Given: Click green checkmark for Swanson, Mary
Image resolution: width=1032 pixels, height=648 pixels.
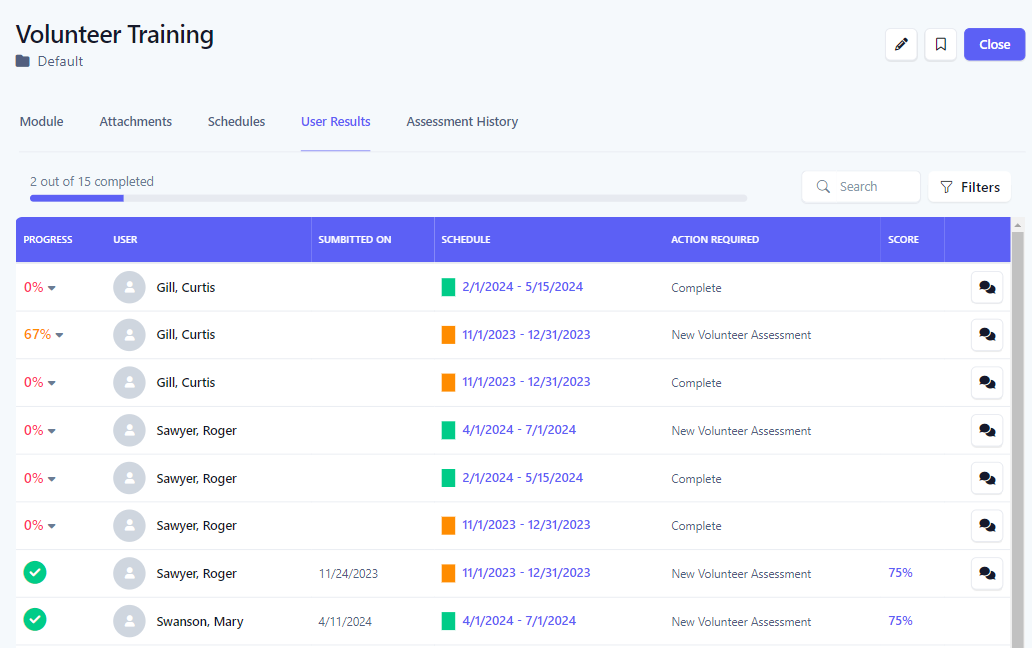Looking at the screenshot, I should (35, 620).
